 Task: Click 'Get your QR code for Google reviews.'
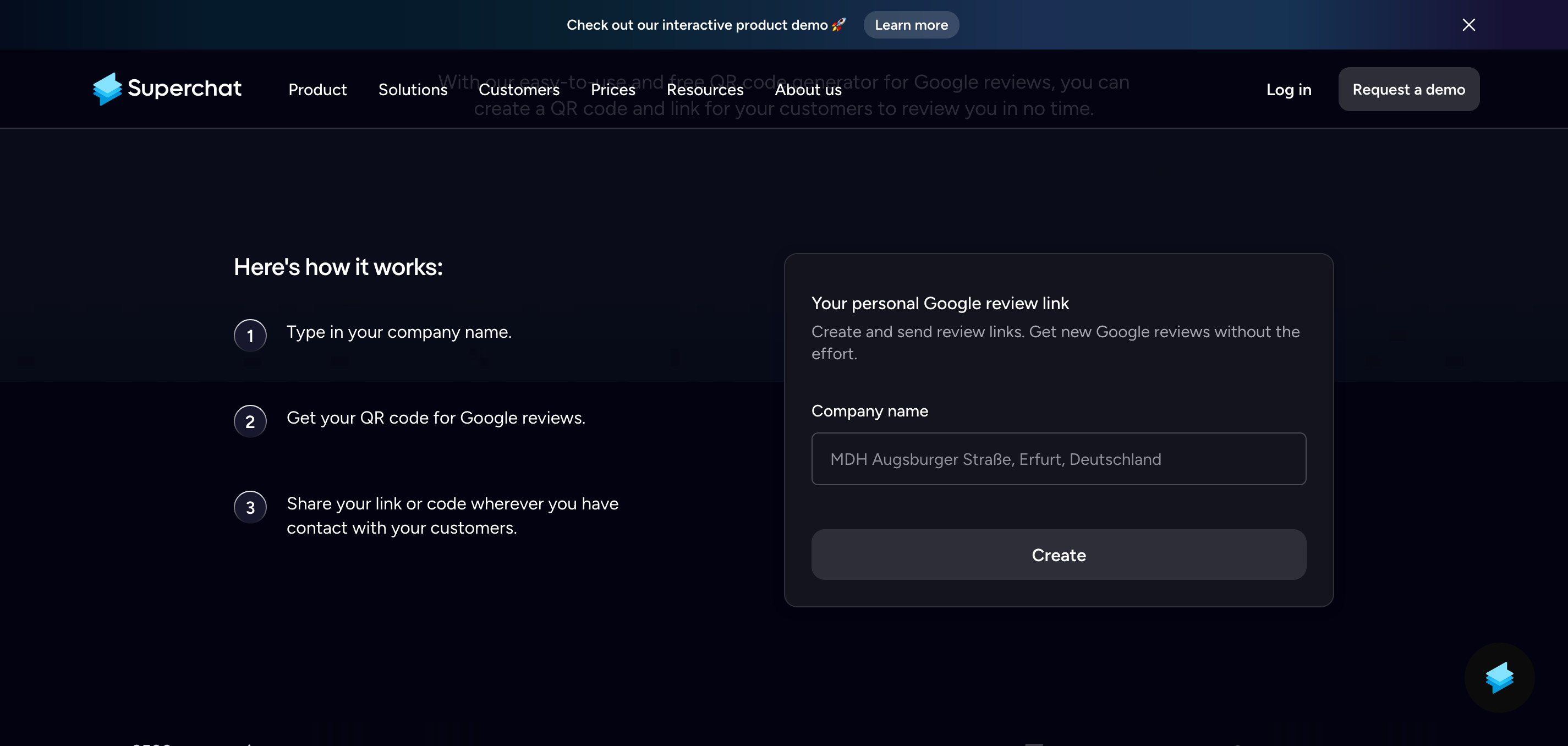pyautogui.click(x=436, y=418)
